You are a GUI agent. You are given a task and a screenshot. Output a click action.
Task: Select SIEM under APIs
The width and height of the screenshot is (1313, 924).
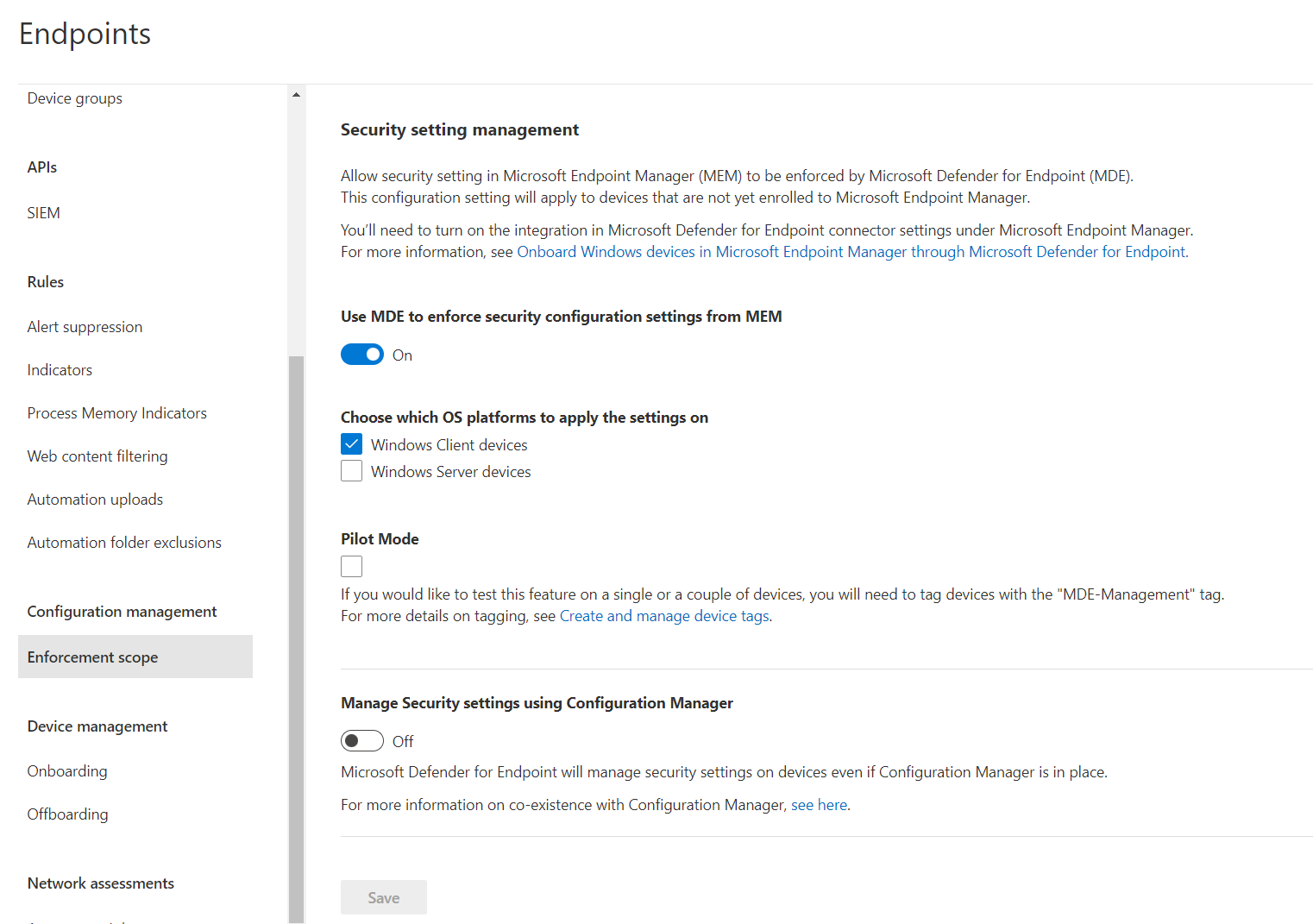[43, 212]
